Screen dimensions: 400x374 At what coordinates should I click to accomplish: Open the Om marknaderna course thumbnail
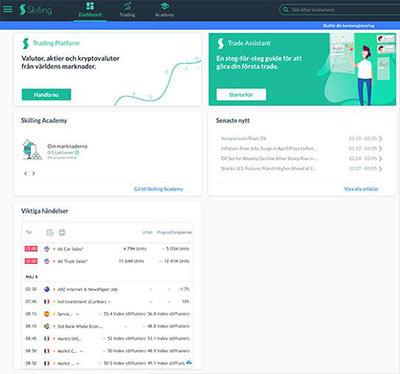point(32,150)
